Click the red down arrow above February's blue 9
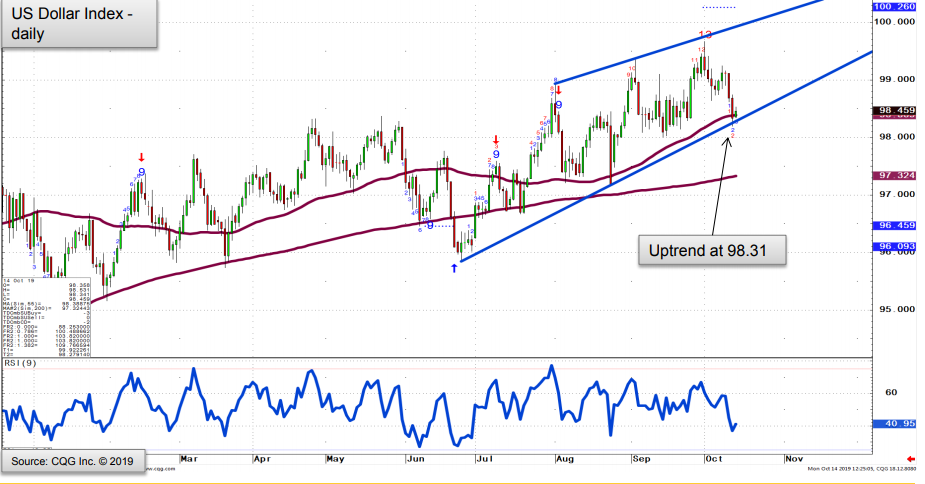The height and width of the screenshot is (484, 925). (x=142, y=157)
